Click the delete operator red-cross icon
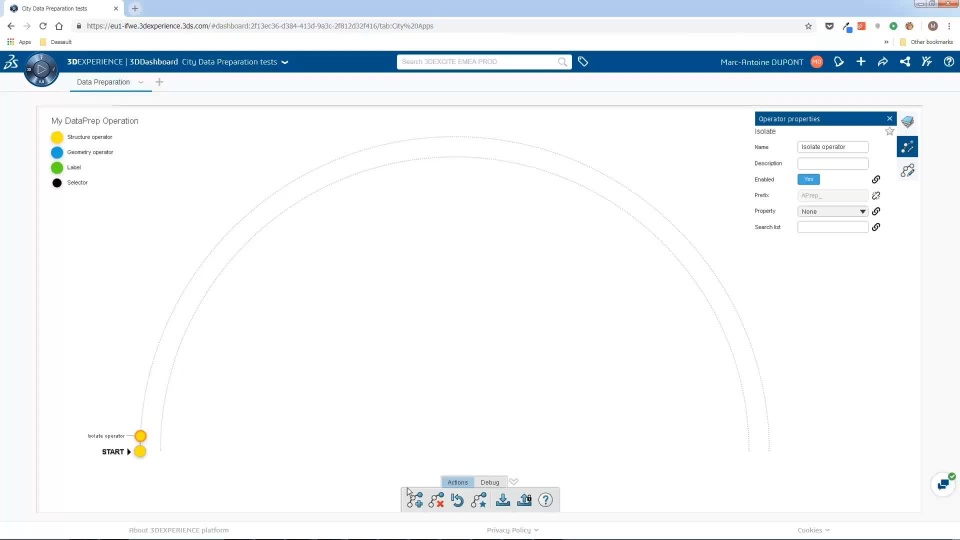The width and height of the screenshot is (960, 540). tap(436, 500)
